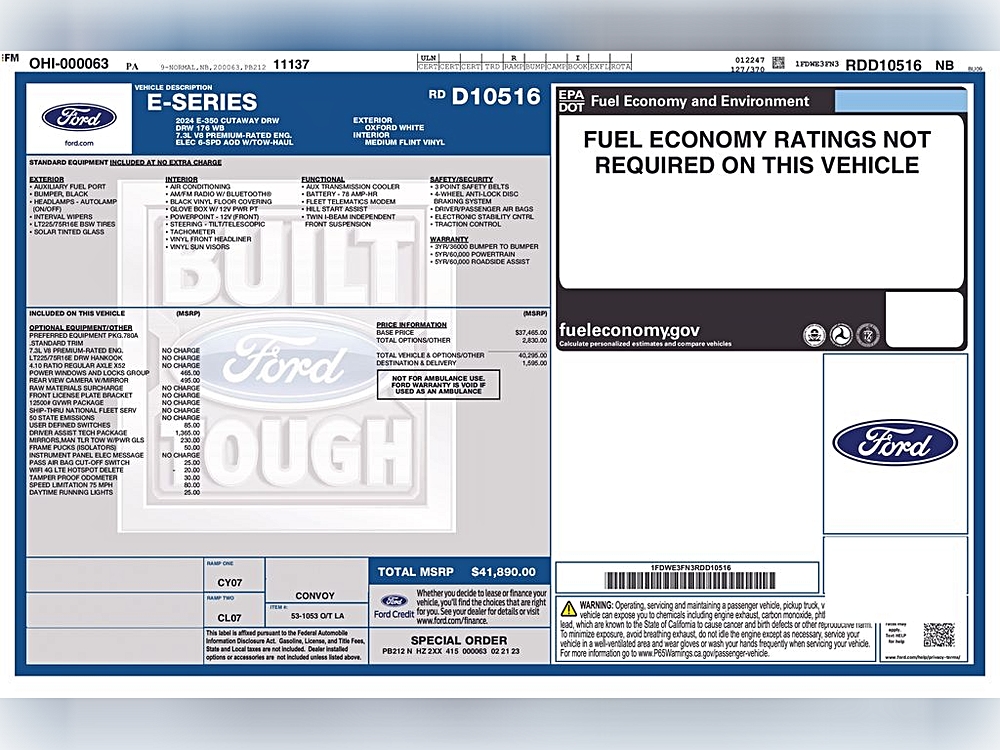Click the EPA seal beside fueleconomy.gov
Image resolution: width=1000 pixels, height=750 pixels.
coord(814,333)
